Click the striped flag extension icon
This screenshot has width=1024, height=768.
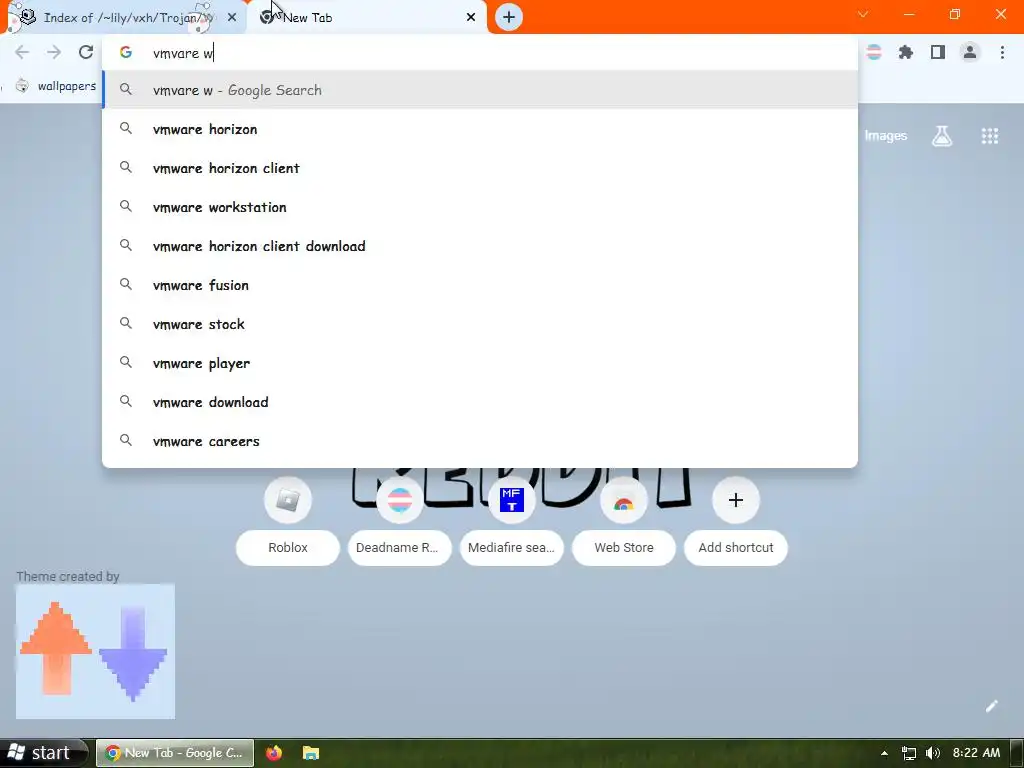(x=873, y=52)
